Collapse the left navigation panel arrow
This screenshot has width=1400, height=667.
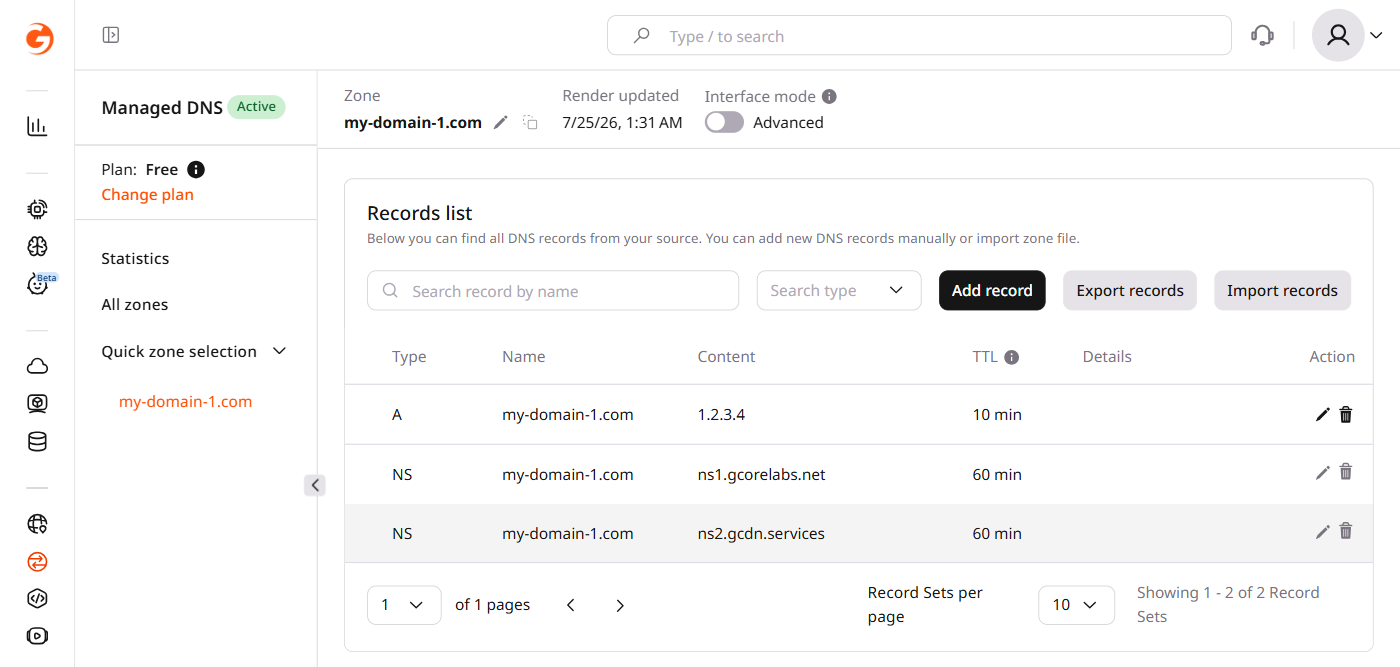coord(315,485)
